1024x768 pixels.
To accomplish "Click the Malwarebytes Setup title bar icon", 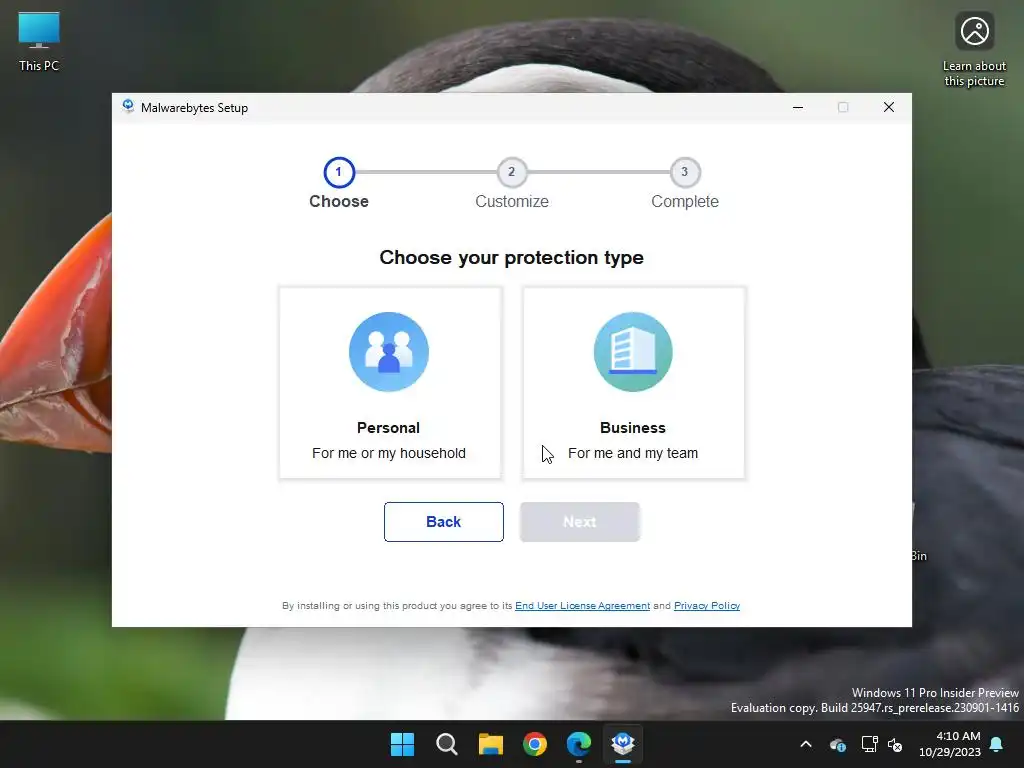I will click(128, 107).
